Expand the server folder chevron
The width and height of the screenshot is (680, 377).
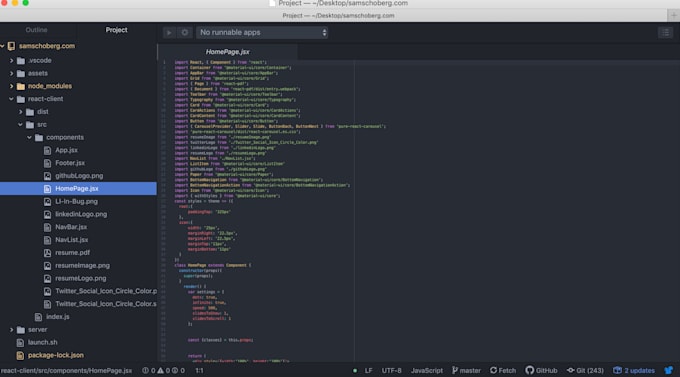click(12, 330)
